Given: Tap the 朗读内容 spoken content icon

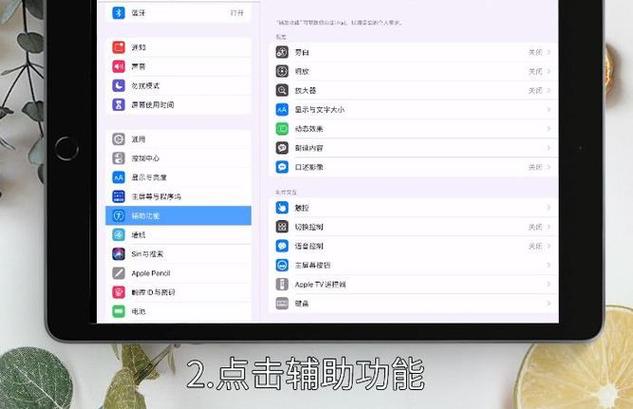Looking at the screenshot, I should 282,148.
